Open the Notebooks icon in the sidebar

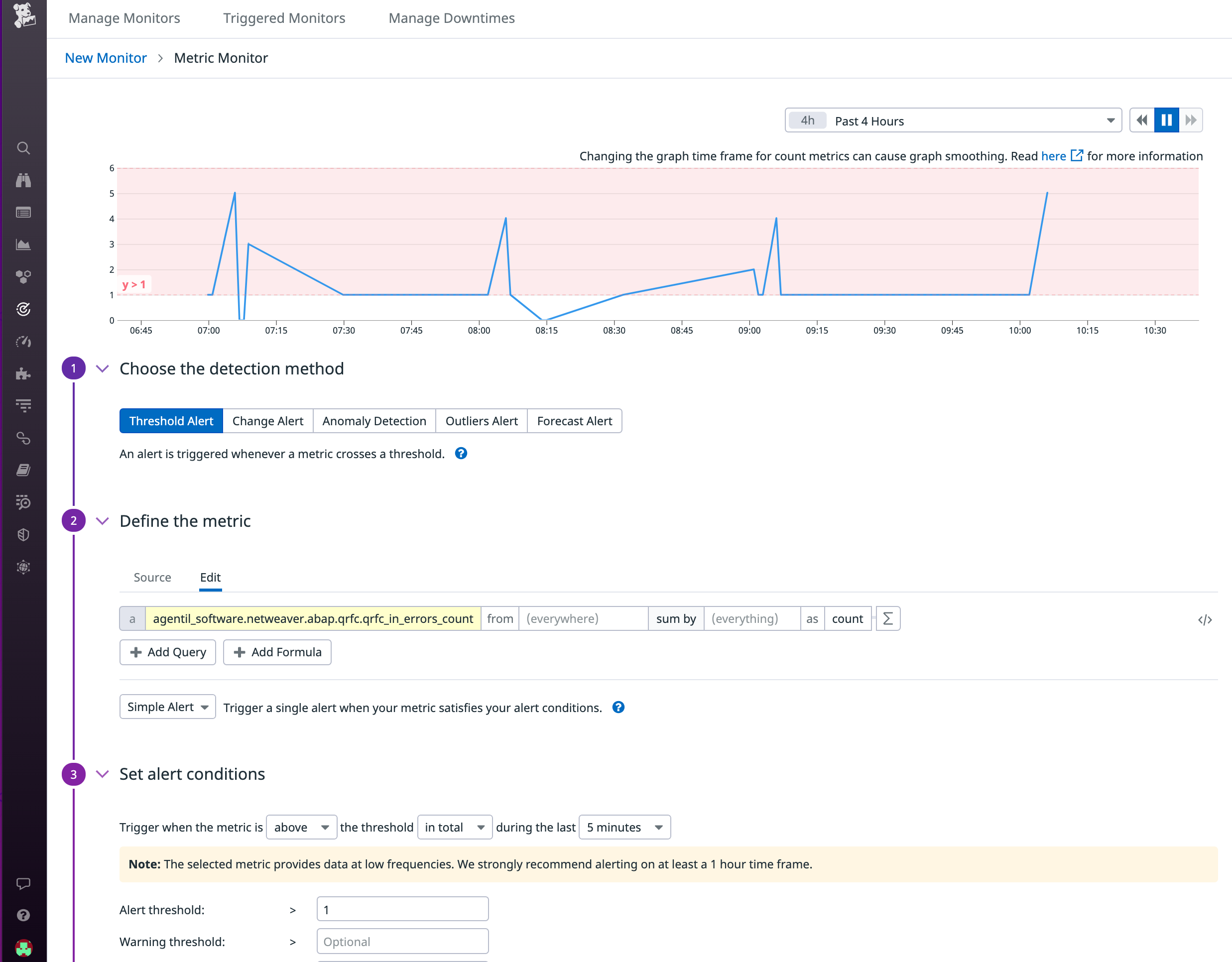[x=24, y=470]
